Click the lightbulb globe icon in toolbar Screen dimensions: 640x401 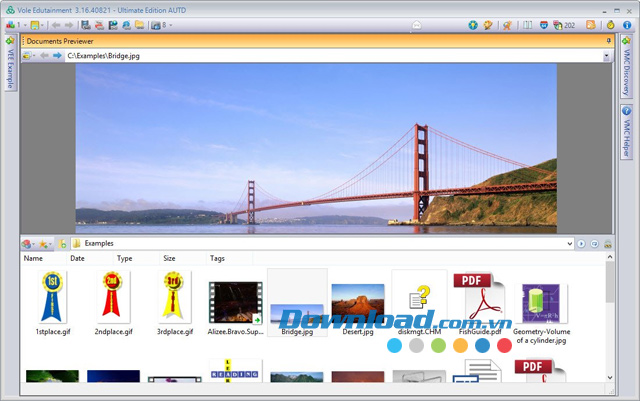tap(473, 25)
